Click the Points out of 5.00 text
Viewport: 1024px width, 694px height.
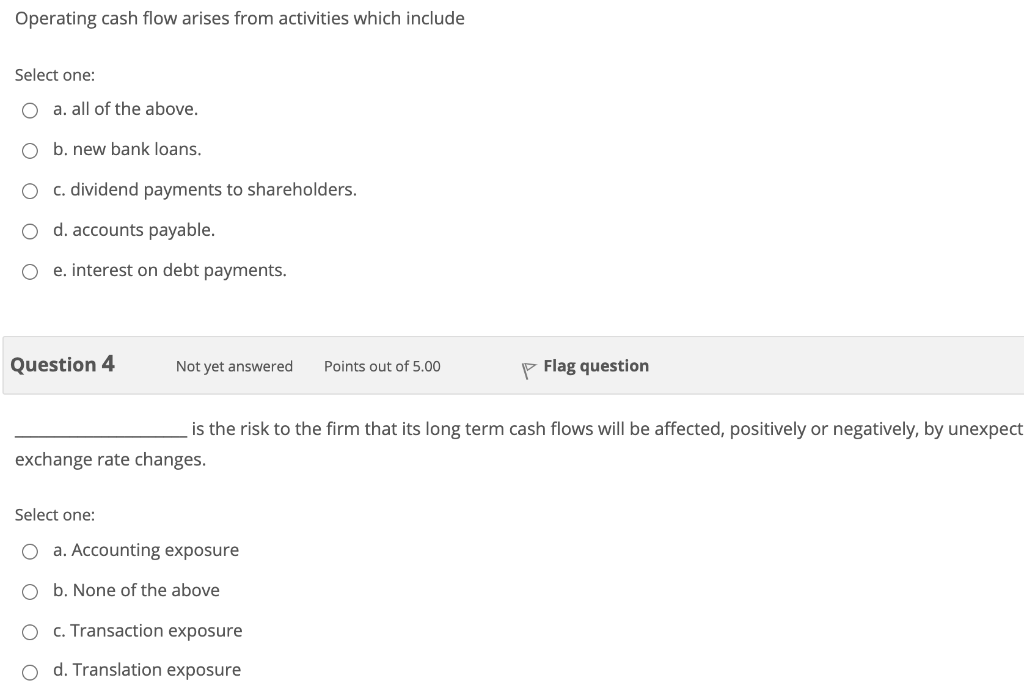click(x=382, y=366)
